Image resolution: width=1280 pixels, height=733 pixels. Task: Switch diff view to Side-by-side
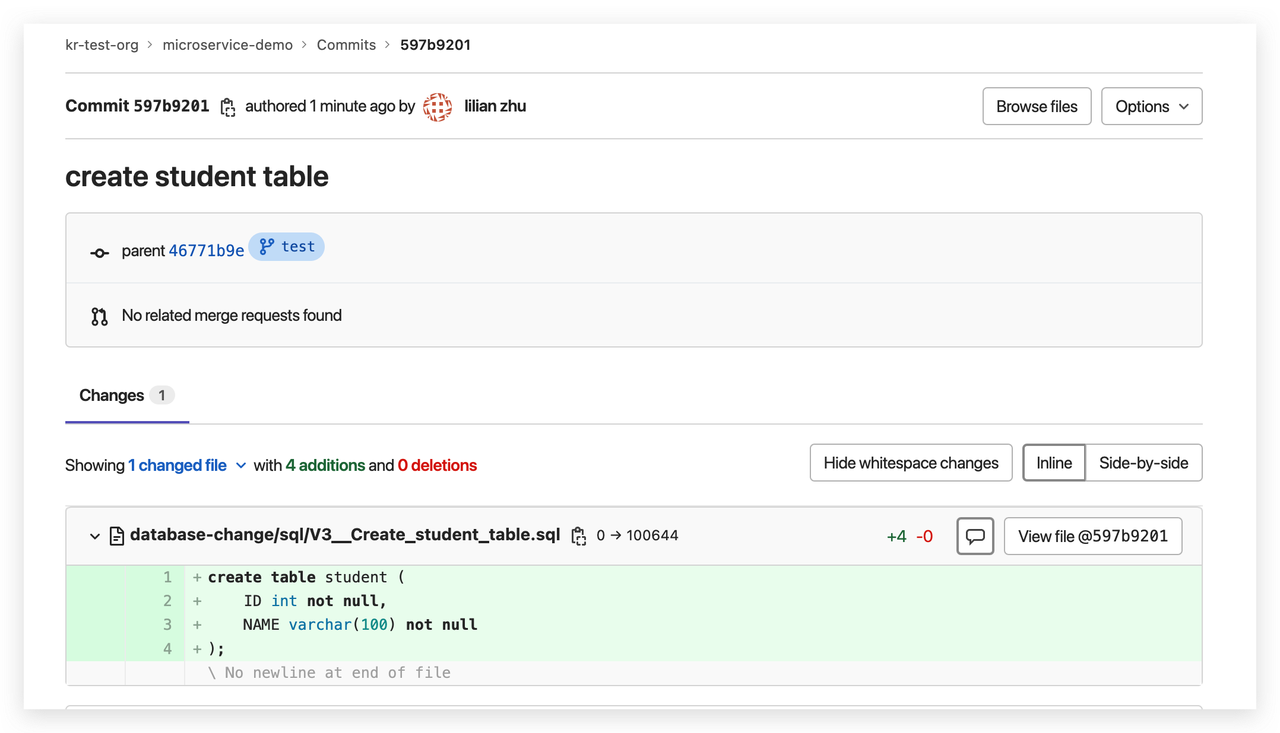(x=1143, y=463)
